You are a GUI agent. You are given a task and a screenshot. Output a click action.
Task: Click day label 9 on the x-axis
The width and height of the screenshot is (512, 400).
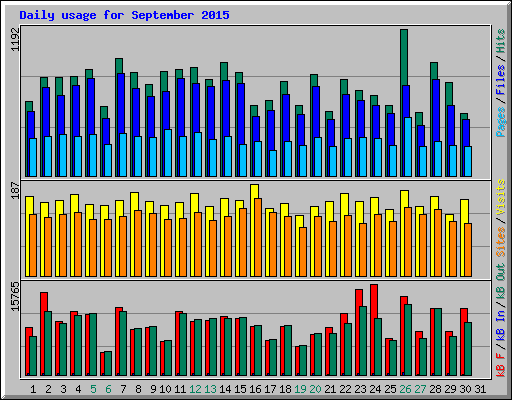(153, 389)
